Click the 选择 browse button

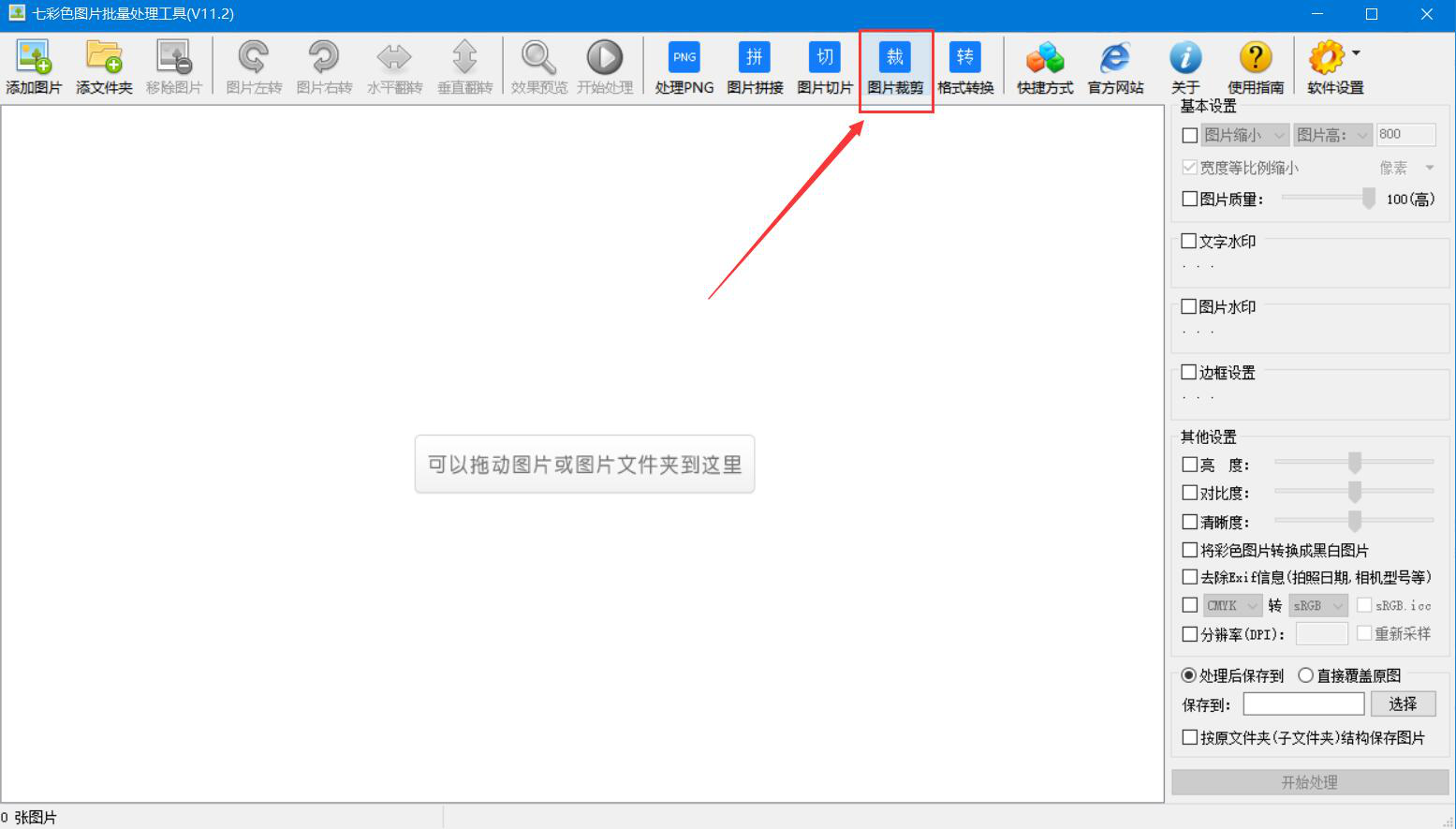[1403, 703]
